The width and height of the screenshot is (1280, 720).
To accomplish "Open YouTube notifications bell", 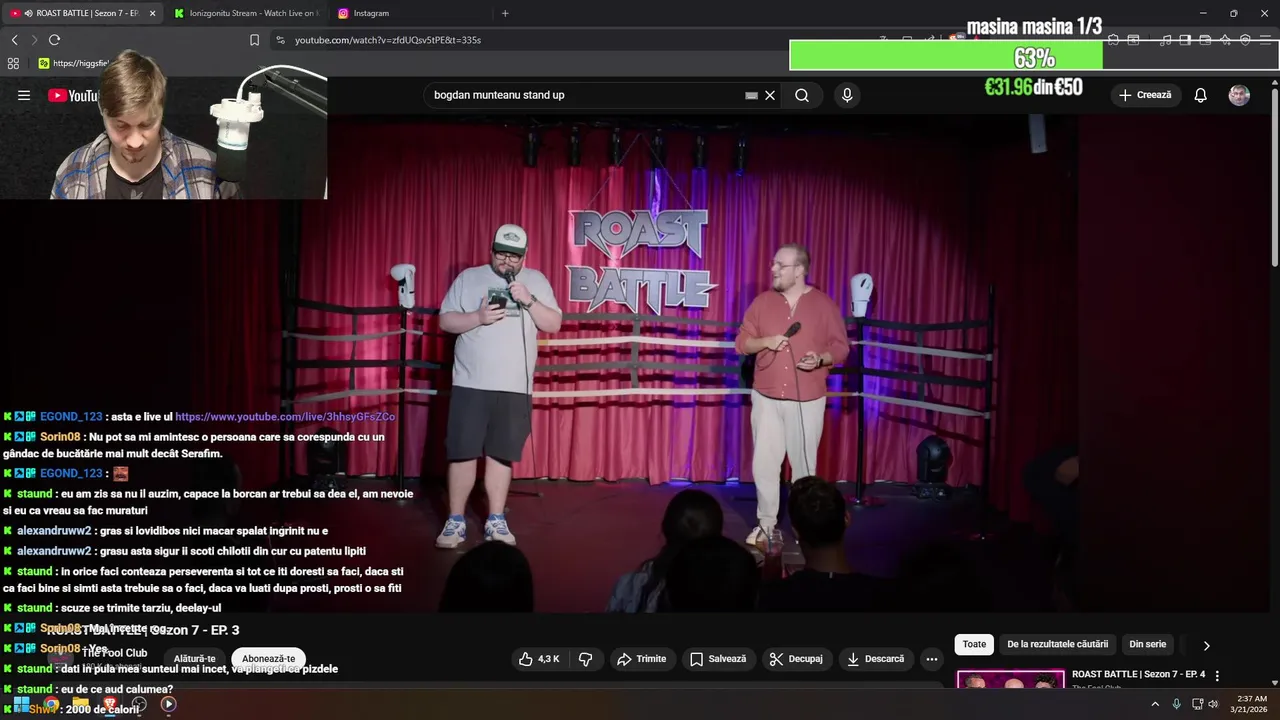I will click(1200, 95).
